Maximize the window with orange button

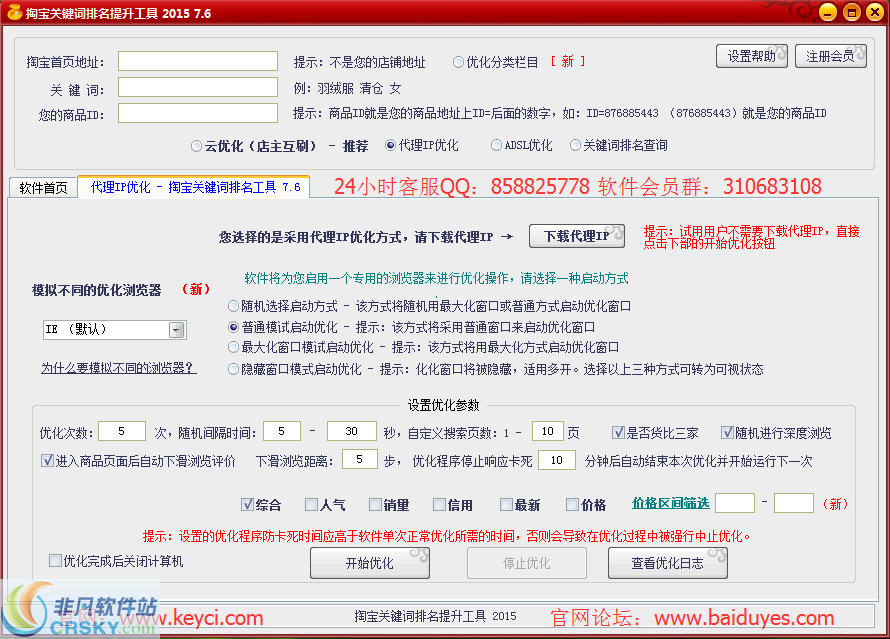852,12
